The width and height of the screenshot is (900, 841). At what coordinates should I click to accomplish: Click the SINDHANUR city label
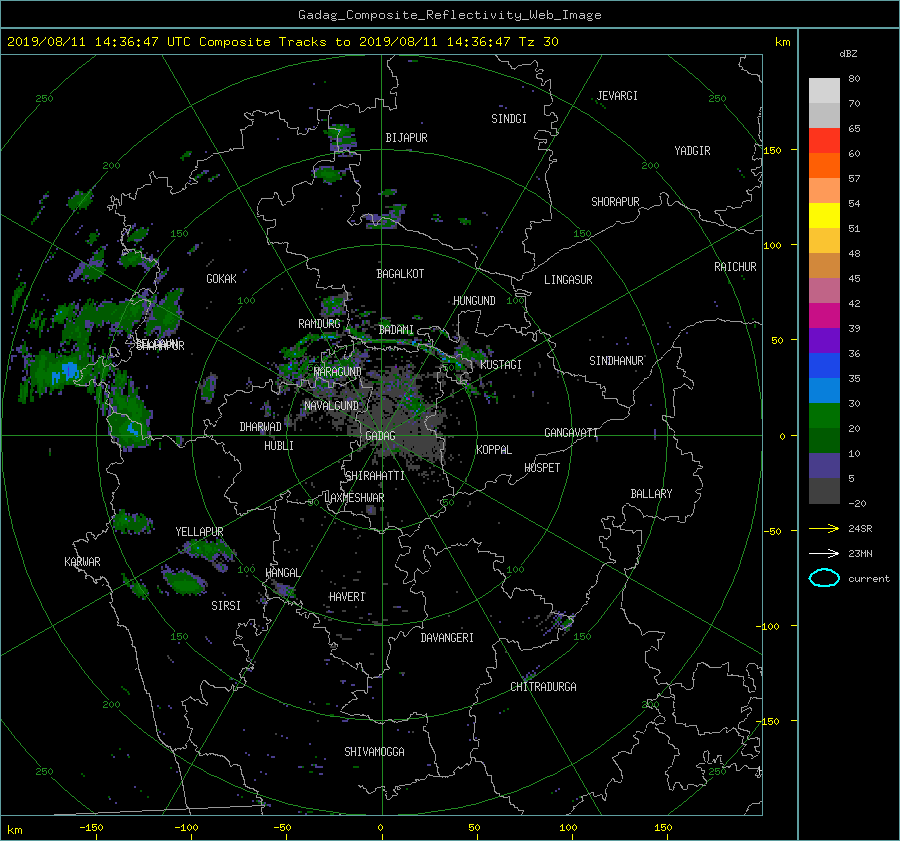616,361
